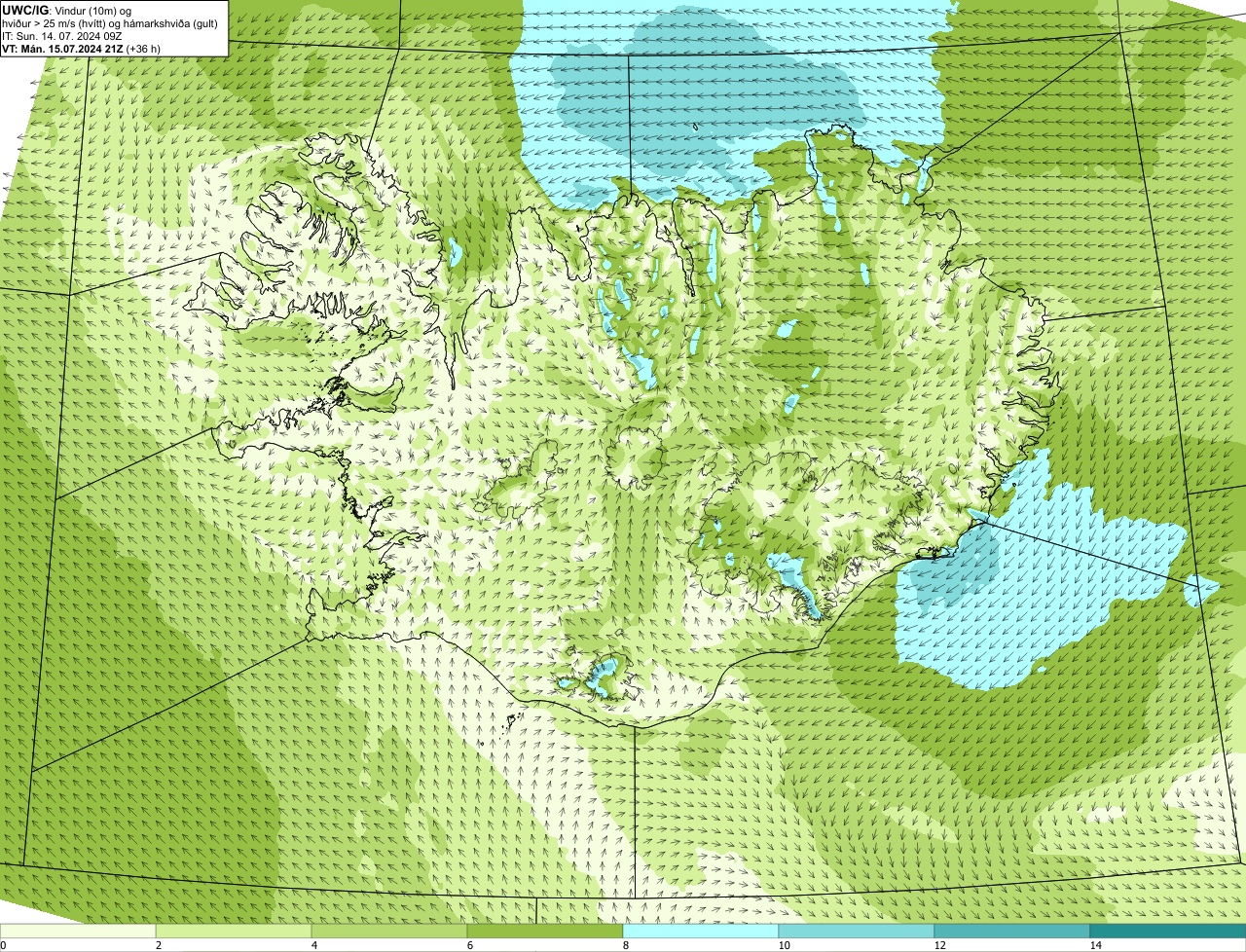The image size is (1246, 952).
Task: Click the '12' tick label under the color bar
Action: [939, 945]
